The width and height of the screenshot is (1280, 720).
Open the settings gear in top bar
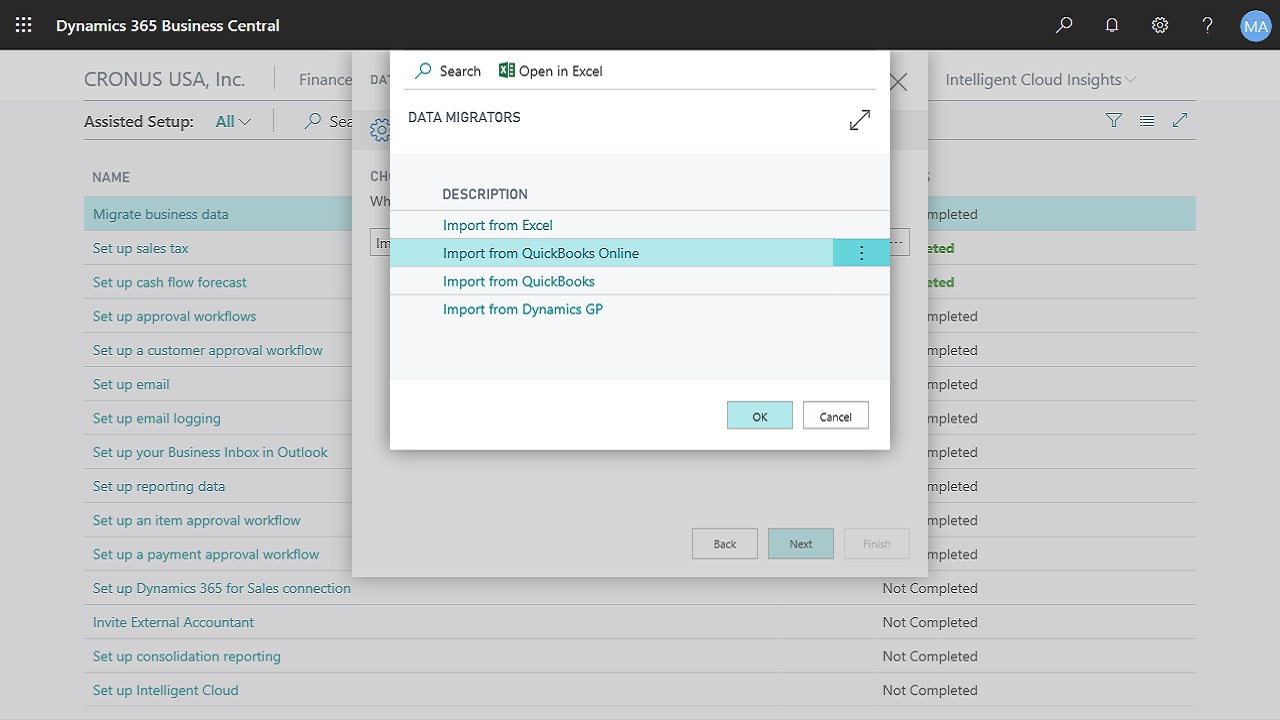click(1160, 25)
